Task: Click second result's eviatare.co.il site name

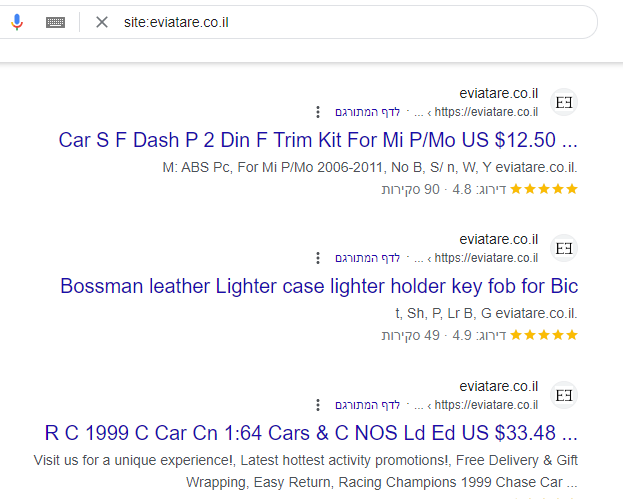Action: [499, 240]
